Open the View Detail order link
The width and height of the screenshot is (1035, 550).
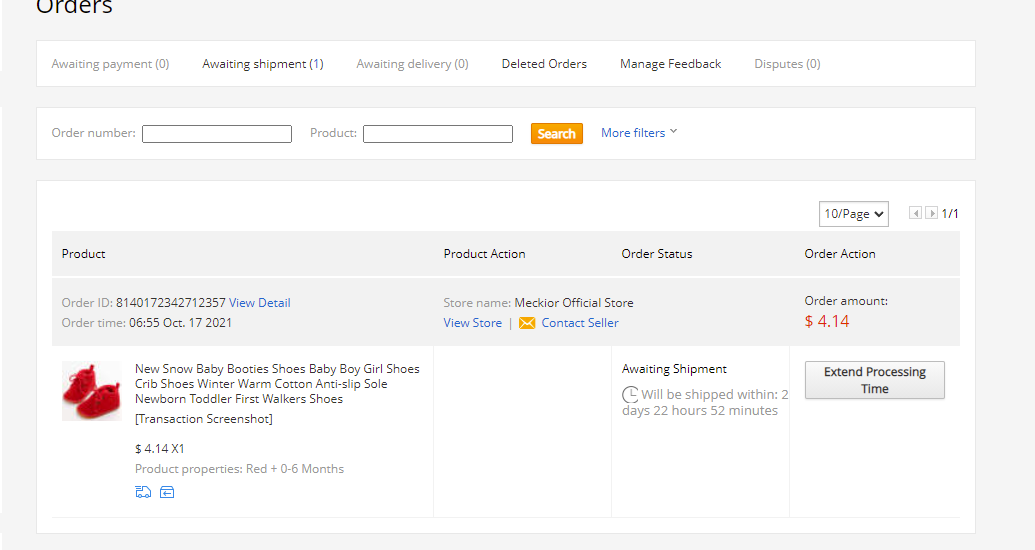coord(259,303)
